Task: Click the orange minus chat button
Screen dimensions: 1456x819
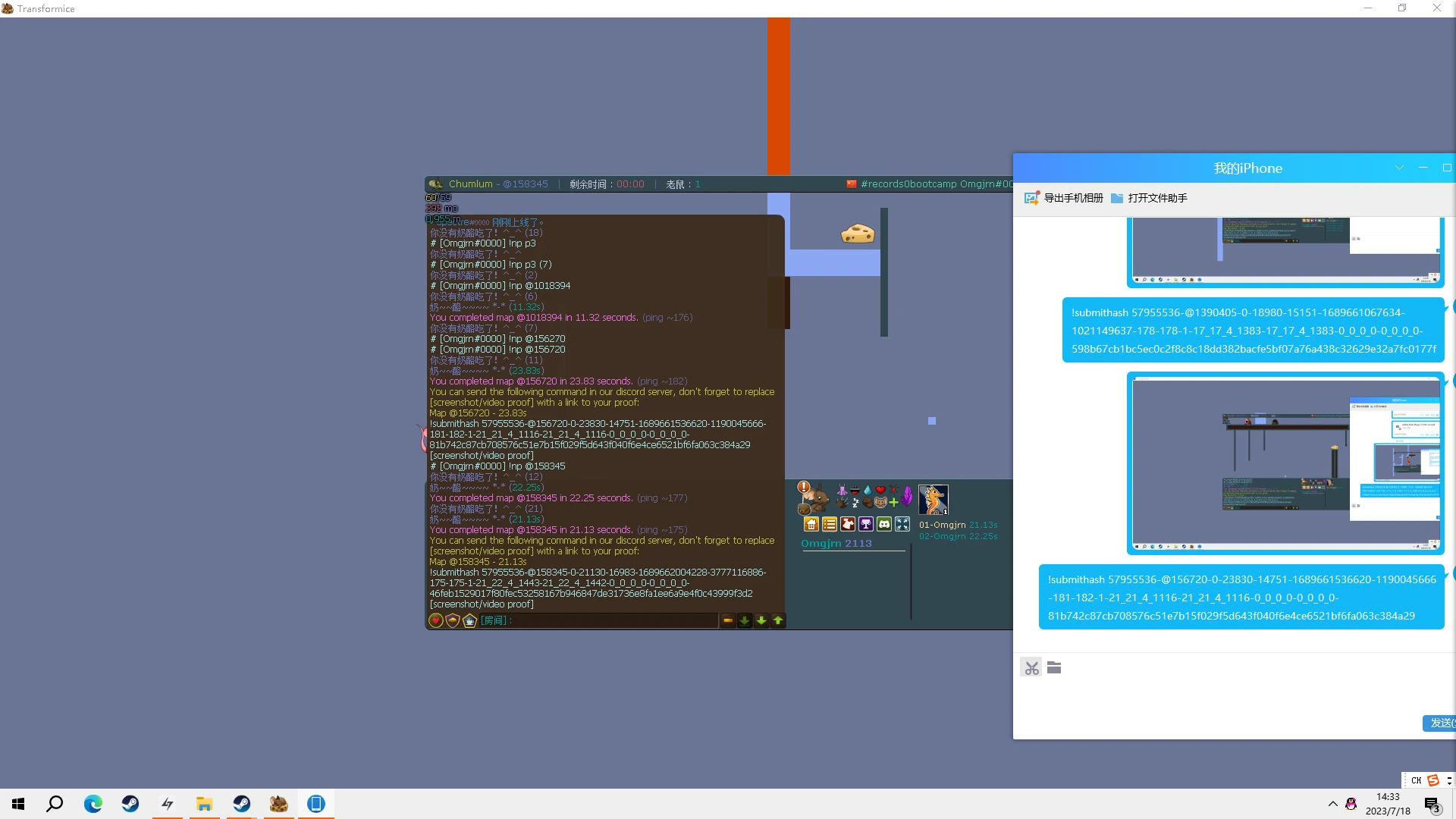Action: pos(728,620)
